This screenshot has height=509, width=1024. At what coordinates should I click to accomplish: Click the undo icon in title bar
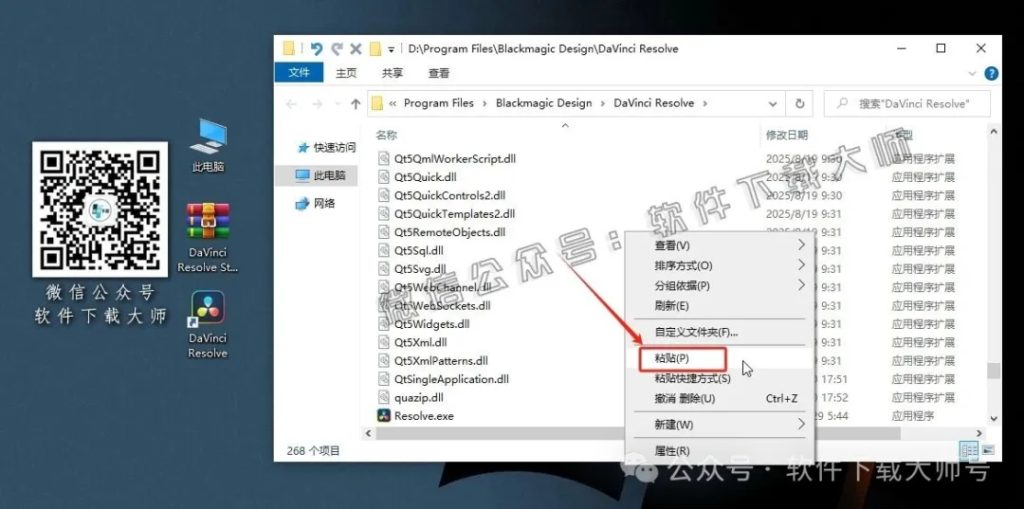[317, 48]
